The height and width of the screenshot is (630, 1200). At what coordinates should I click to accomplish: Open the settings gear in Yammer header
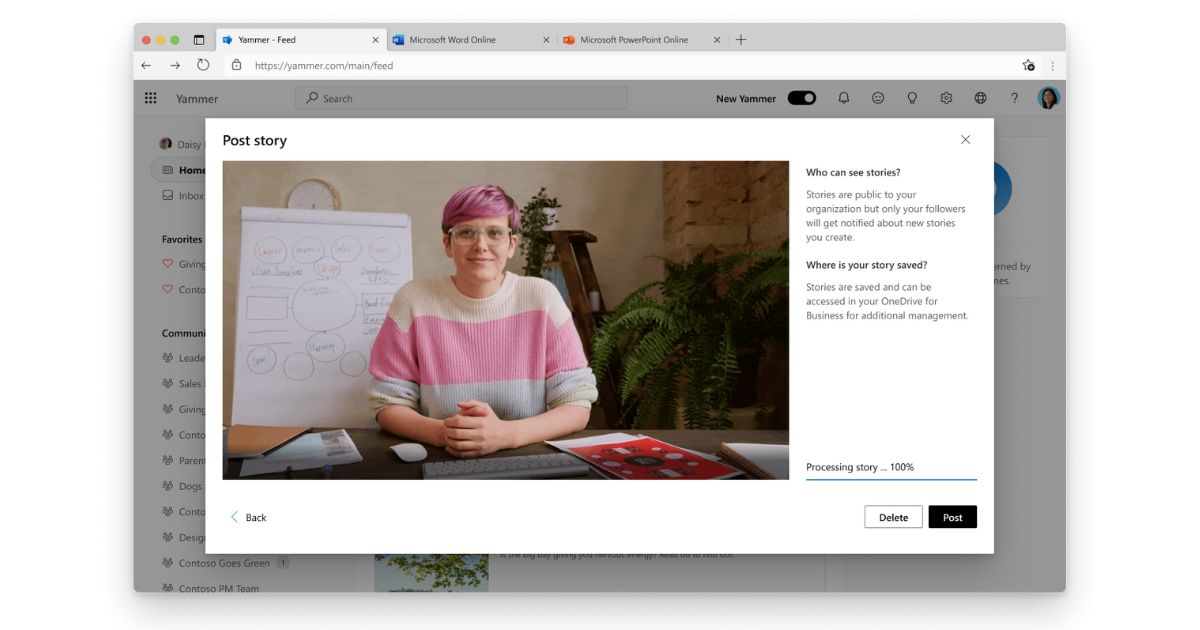coord(946,98)
